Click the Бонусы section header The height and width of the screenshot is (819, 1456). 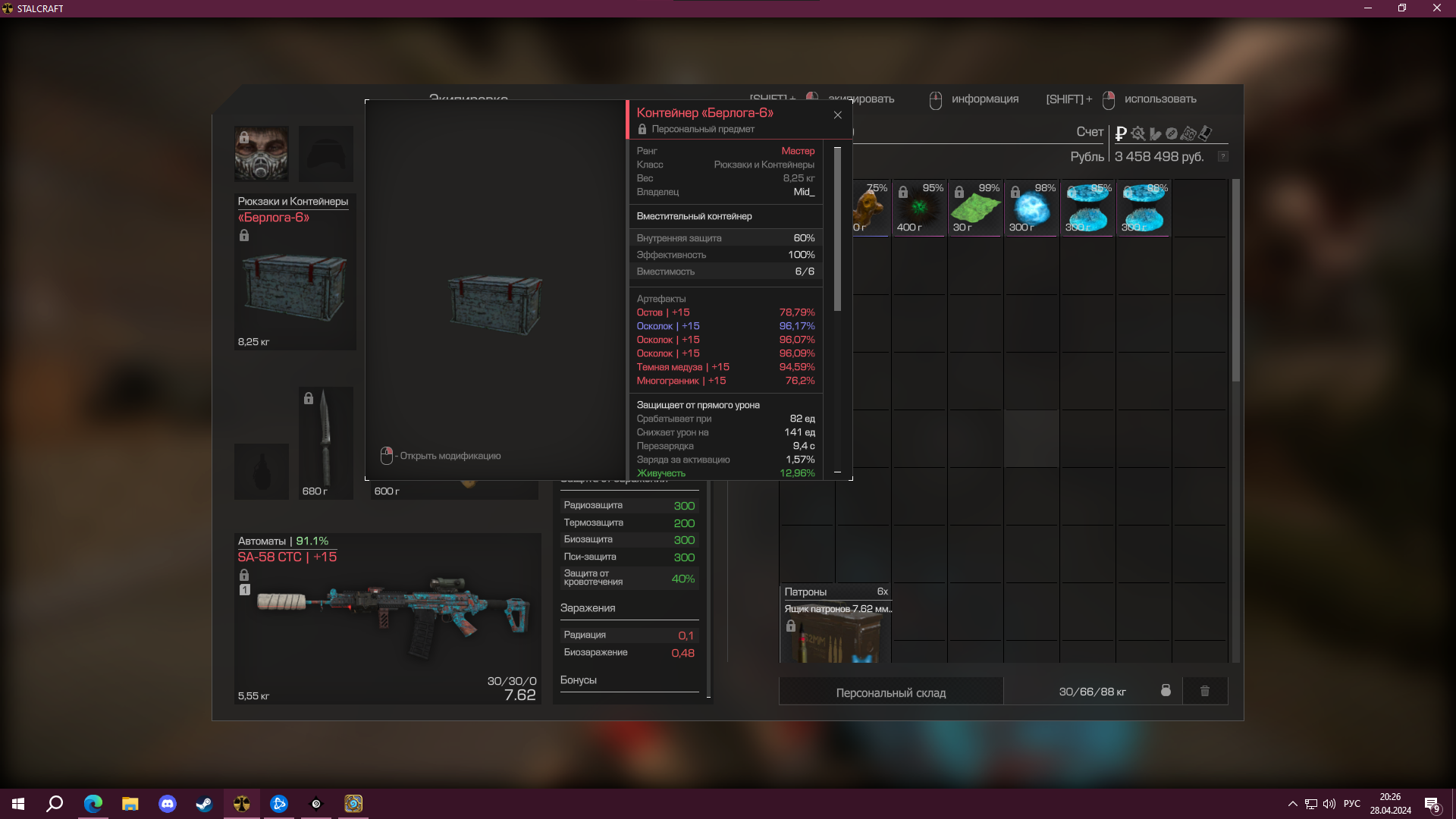pyautogui.click(x=579, y=680)
